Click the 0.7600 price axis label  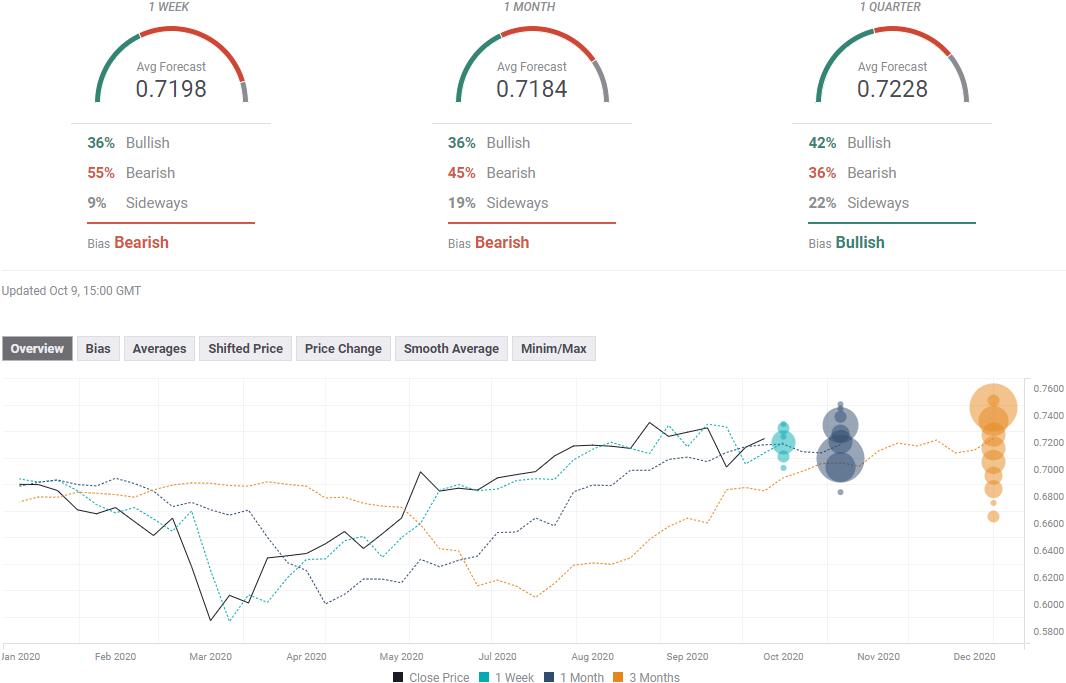(1048, 389)
